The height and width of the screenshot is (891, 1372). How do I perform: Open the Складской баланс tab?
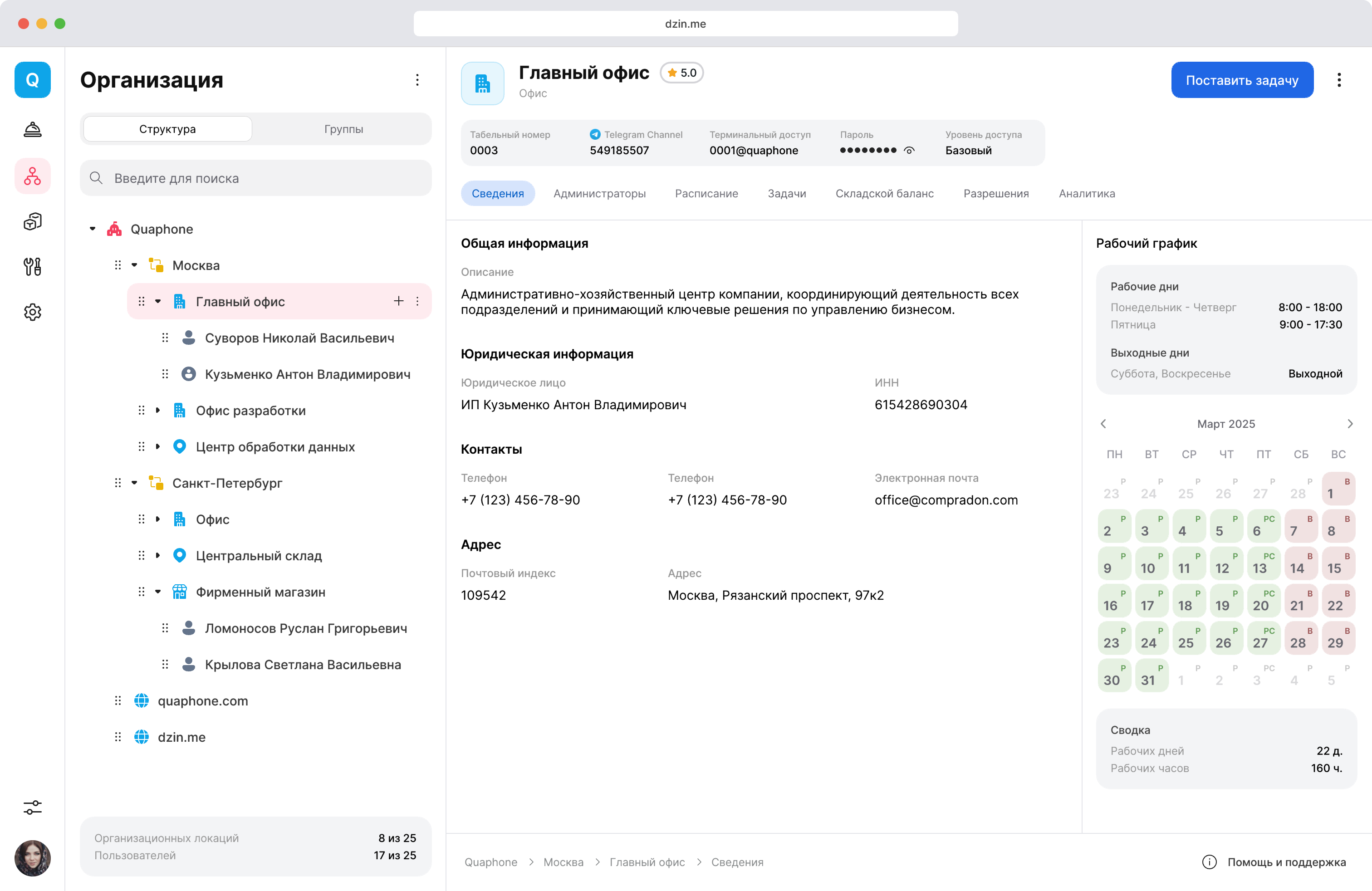[x=884, y=194]
